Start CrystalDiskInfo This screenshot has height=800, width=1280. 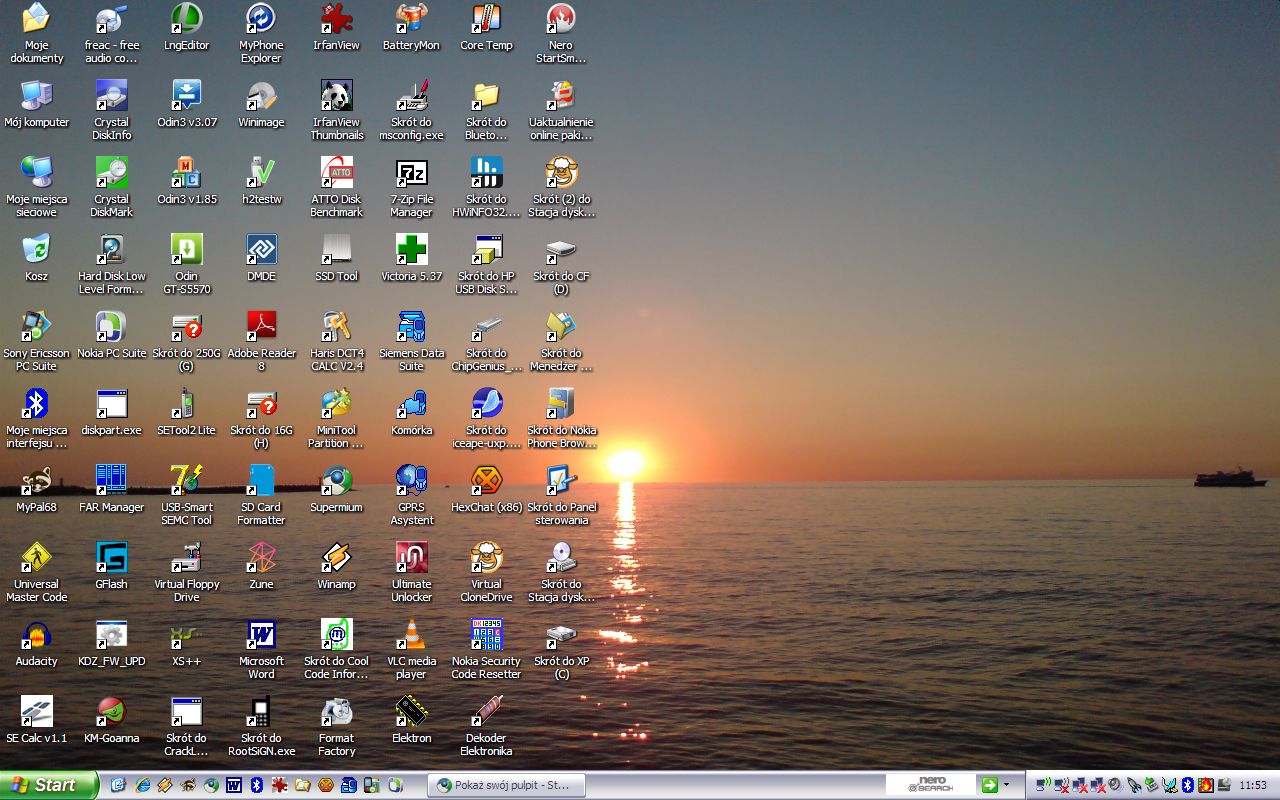111,100
